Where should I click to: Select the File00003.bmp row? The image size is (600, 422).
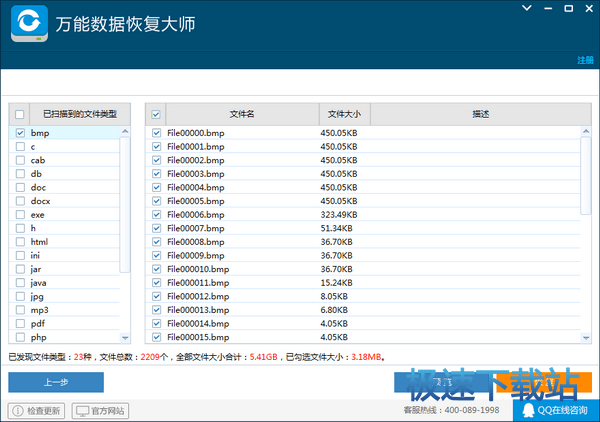[363, 174]
